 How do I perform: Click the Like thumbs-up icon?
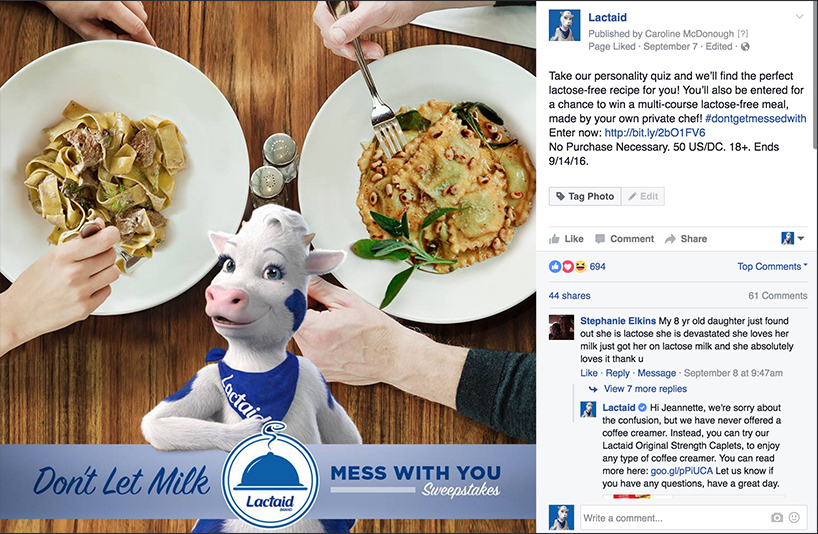(554, 239)
